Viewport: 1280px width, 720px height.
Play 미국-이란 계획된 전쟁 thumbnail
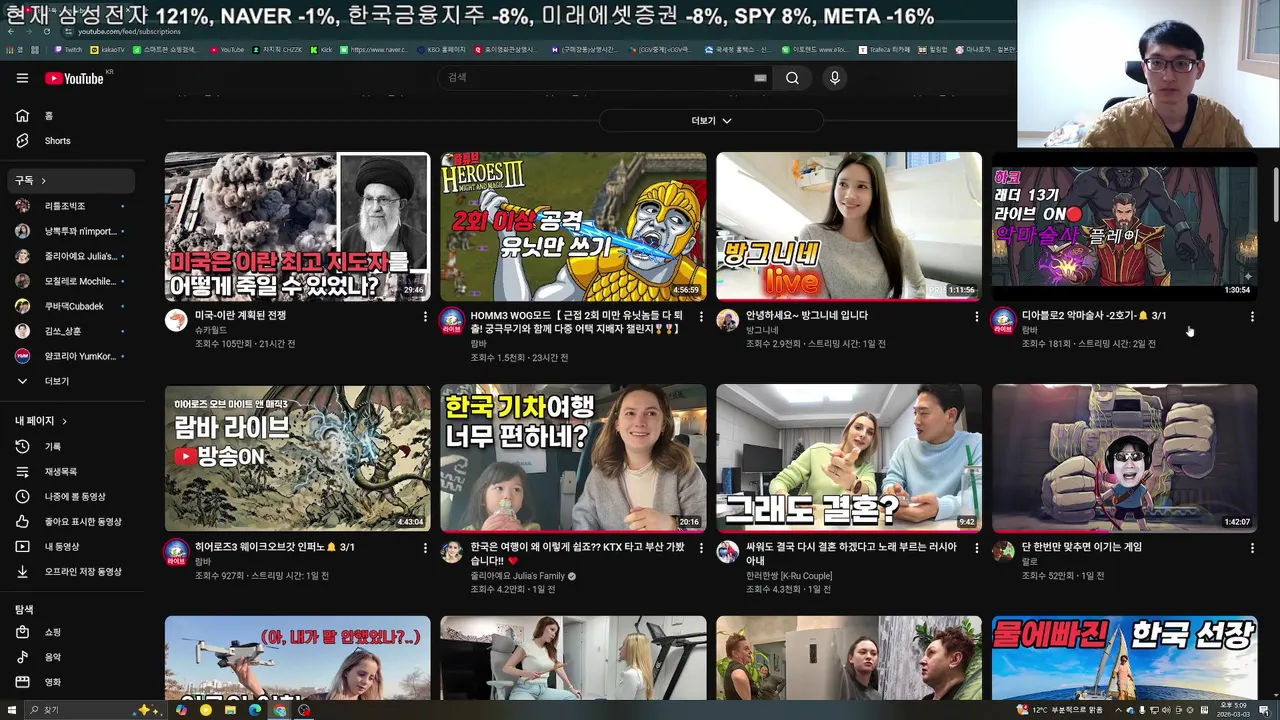(297, 226)
